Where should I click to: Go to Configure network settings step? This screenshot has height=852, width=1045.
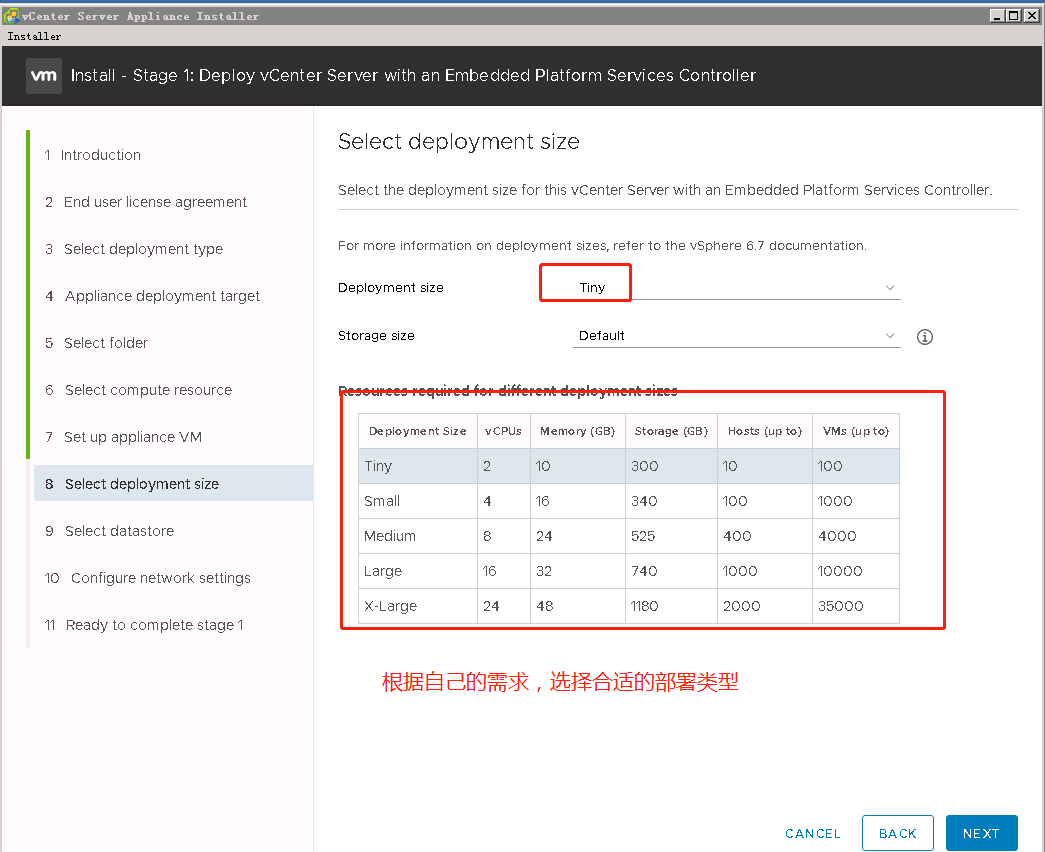tap(148, 578)
